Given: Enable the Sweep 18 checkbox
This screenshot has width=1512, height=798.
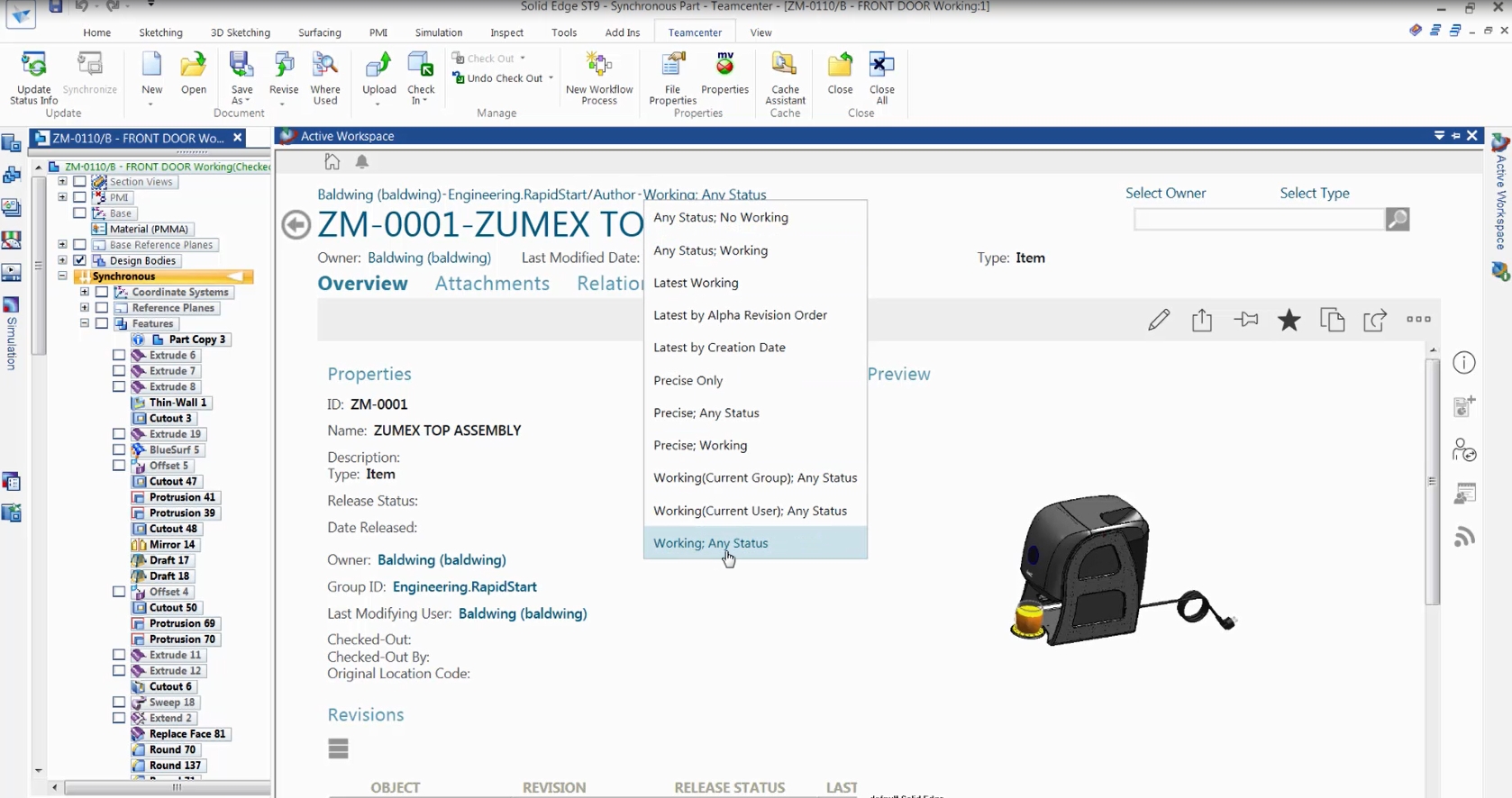Looking at the screenshot, I should 119,702.
